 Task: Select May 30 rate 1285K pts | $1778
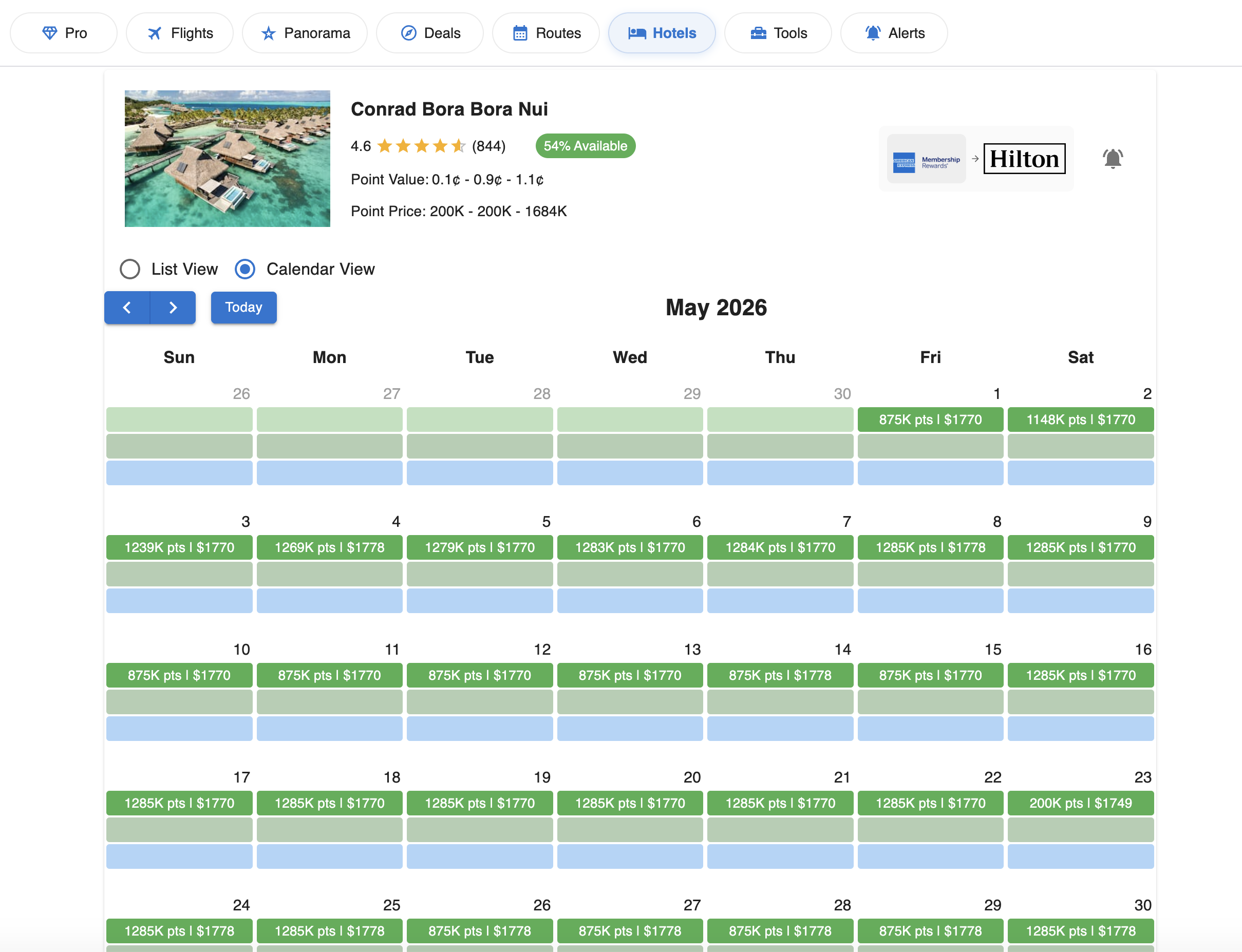pyautogui.click(x=1080, y=931)
